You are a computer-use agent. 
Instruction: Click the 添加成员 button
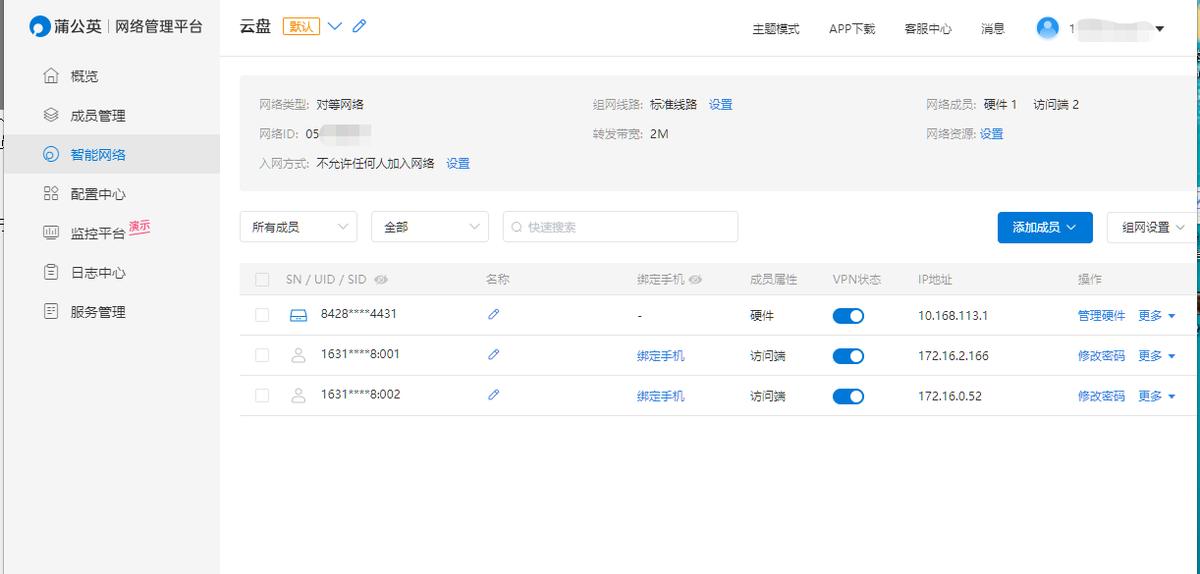click(x=1044, y=227)
